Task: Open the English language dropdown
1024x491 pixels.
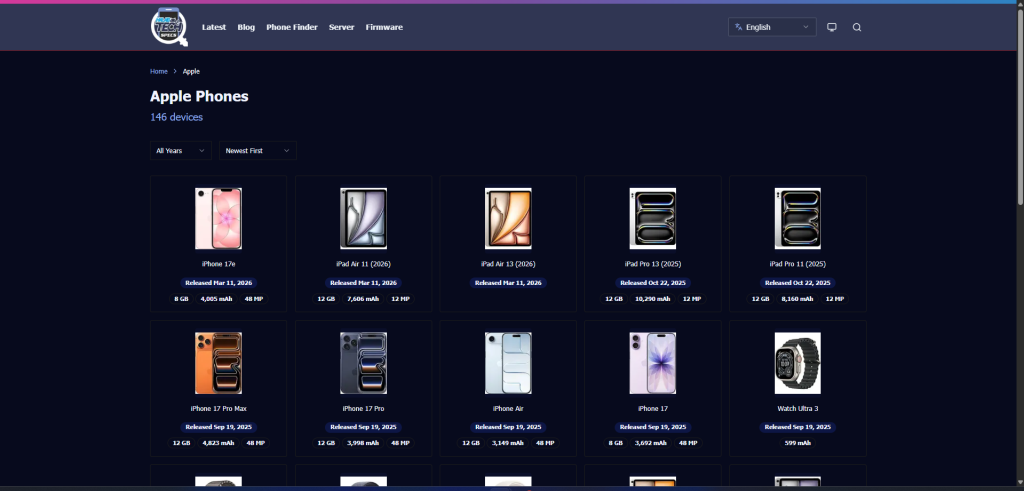Action: coord(772,27)
